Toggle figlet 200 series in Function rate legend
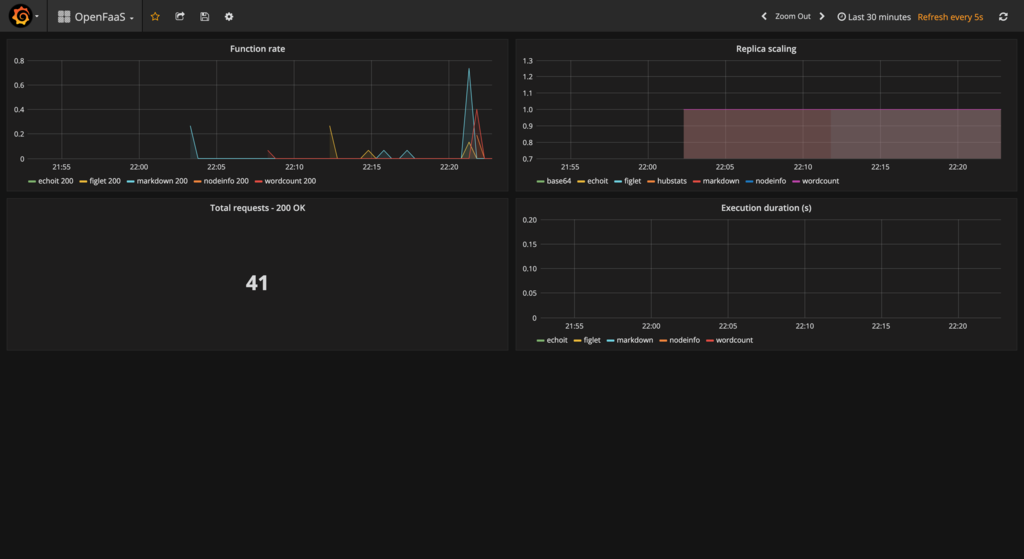This screenshot has width=1024, height=559. (101, 181)
